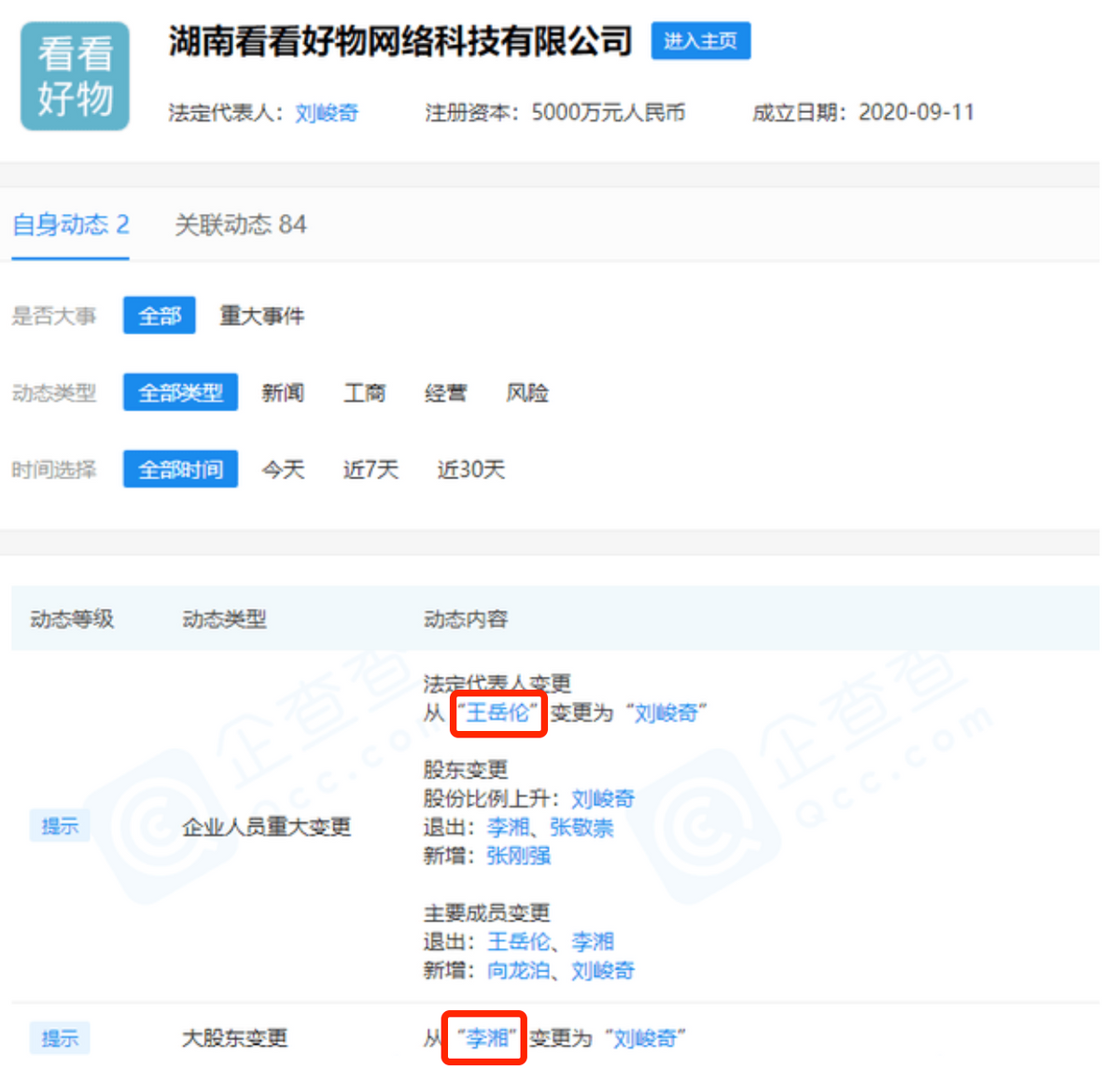Click 成立日期 2020-09-11 text
Image resolution: width=1120 pixels, height=1069 pixels.
pyautogui.click(x=863, y=113)
